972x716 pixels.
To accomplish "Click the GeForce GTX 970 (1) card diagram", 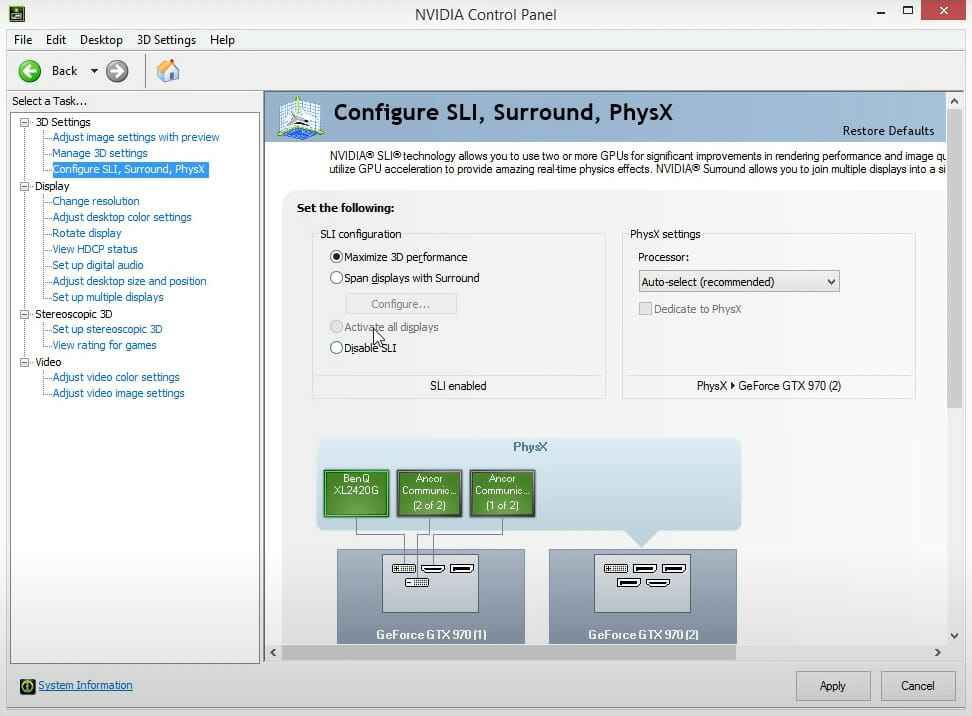I will [x=431, y=596].
